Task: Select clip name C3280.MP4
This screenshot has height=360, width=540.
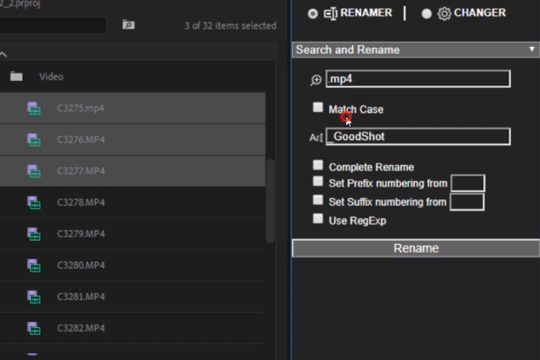Action: point(81,265)
